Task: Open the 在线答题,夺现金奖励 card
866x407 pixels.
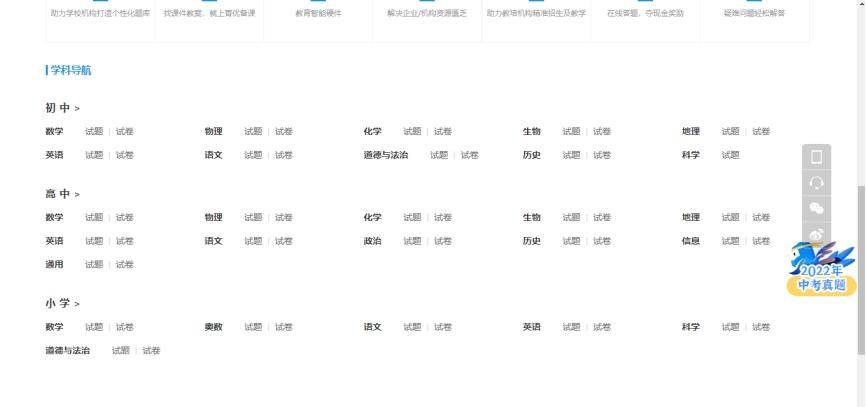Action: click(x=645, y=19)
